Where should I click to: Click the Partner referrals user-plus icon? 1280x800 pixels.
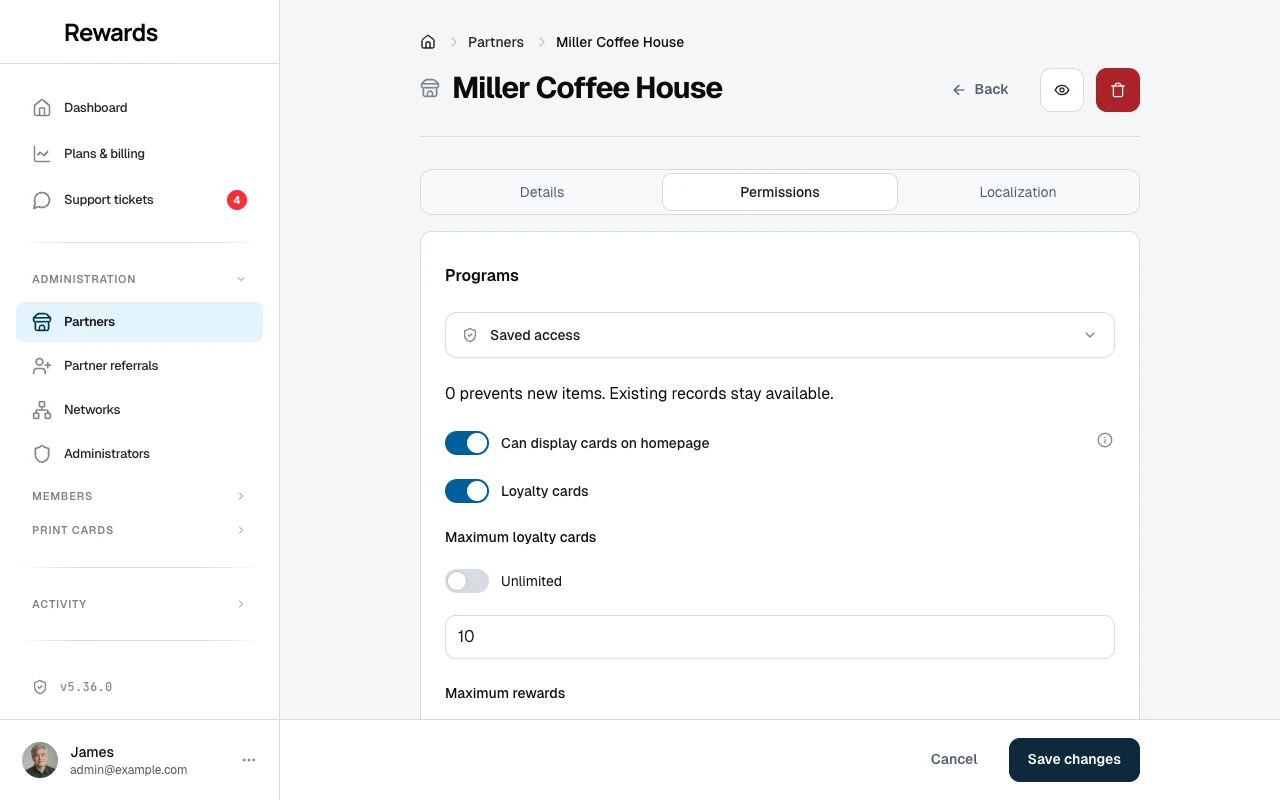[x=42, y=366]
